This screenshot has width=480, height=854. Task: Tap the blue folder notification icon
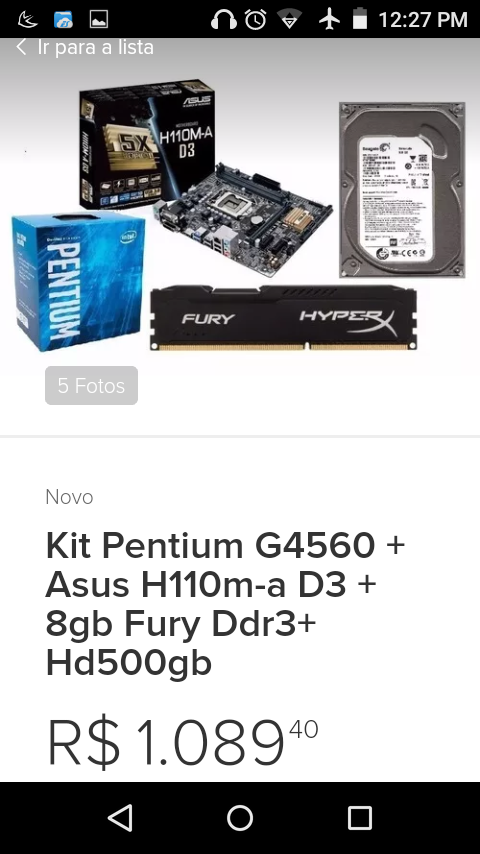pos(64,20)
